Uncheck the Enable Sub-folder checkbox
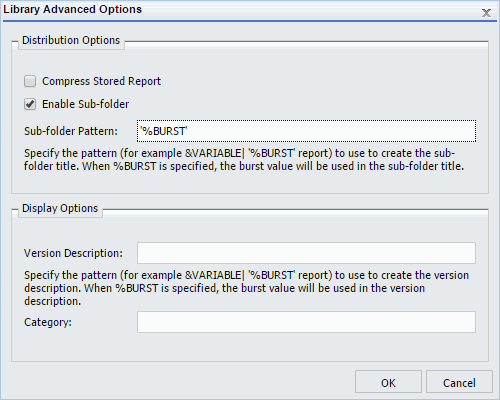 tap(30, 104)
